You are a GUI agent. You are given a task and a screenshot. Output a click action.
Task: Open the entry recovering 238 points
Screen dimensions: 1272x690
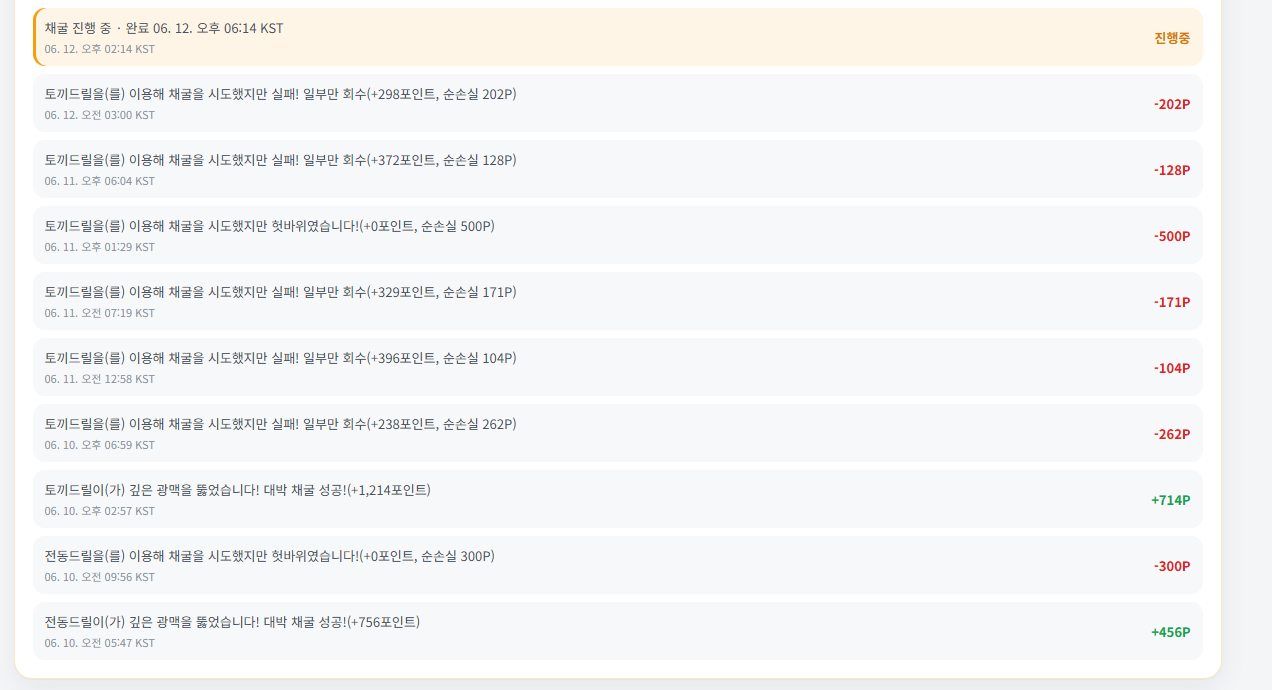tap(618, 433)
